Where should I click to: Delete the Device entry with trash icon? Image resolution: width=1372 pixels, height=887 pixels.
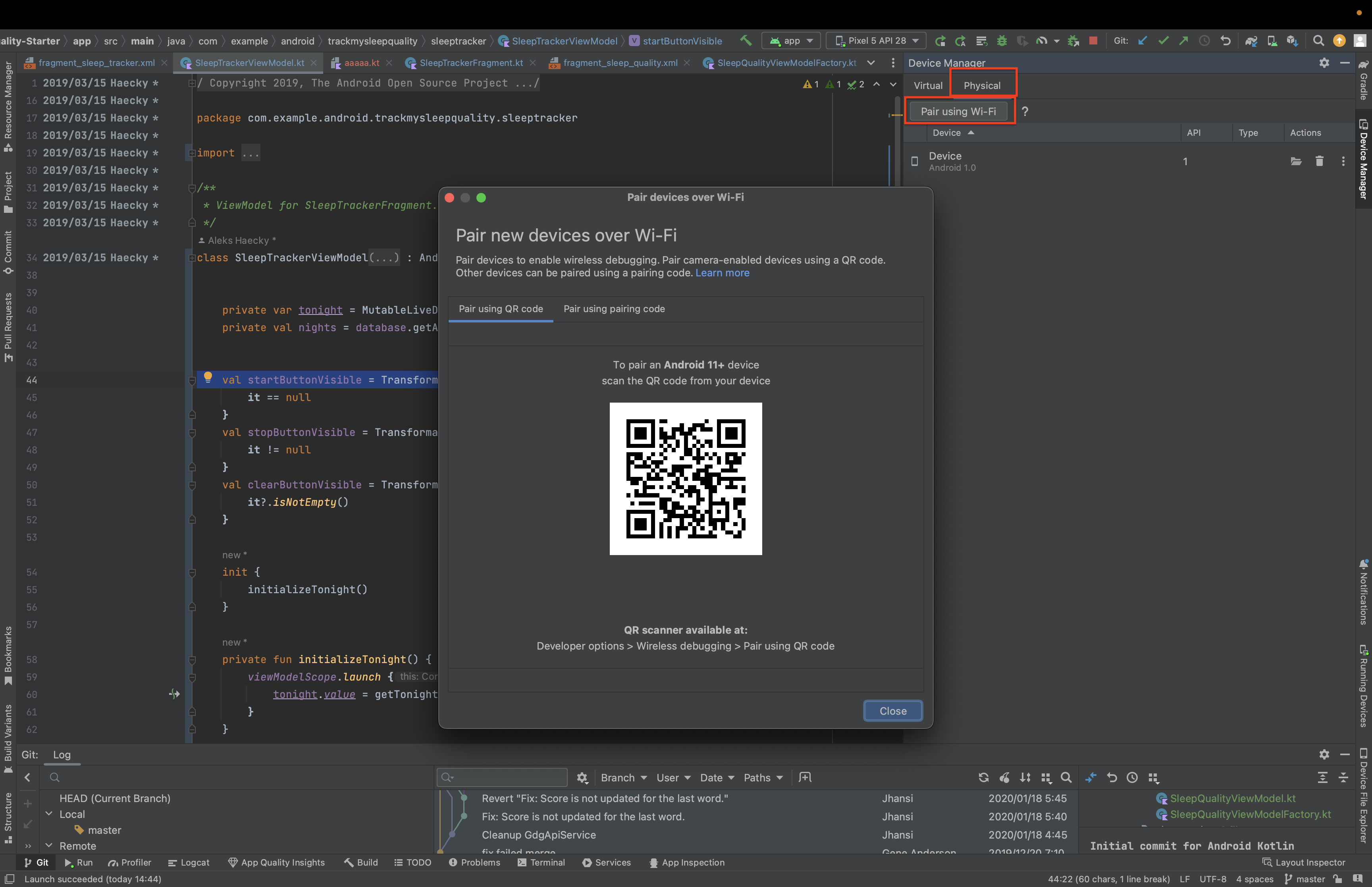tap(1319, 161)
